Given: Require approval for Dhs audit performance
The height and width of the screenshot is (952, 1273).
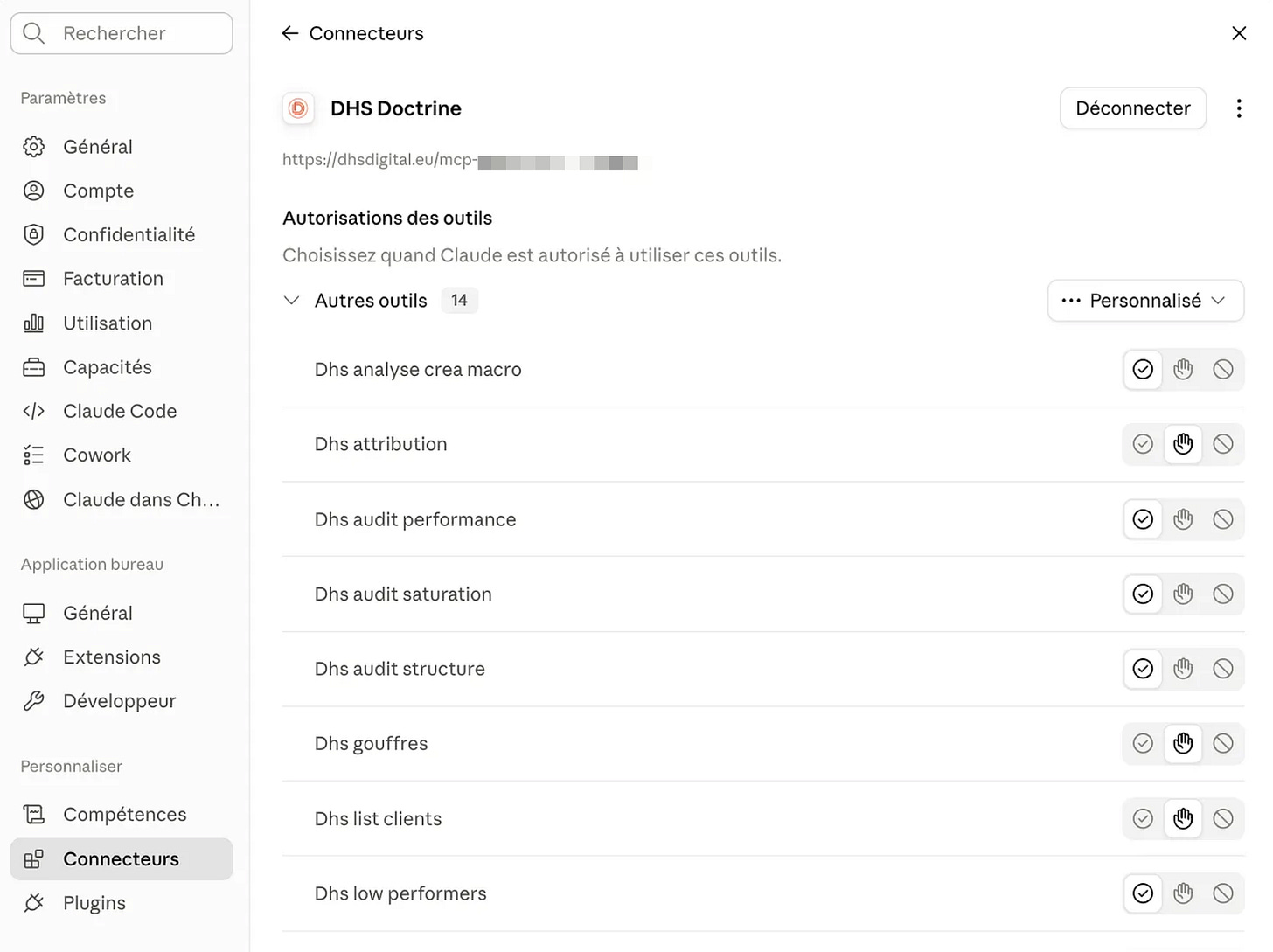Looking at the screenshot, I should [1183, 519].
